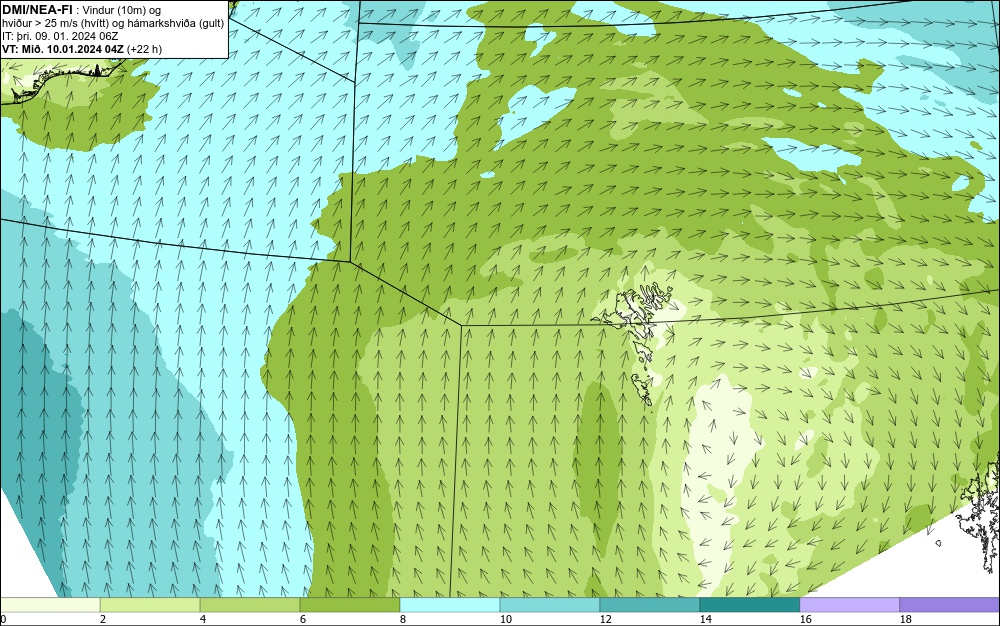This screenshot has height=626, width=1000.
Task: Click legend scale label 4
Action: coord(203,619)
